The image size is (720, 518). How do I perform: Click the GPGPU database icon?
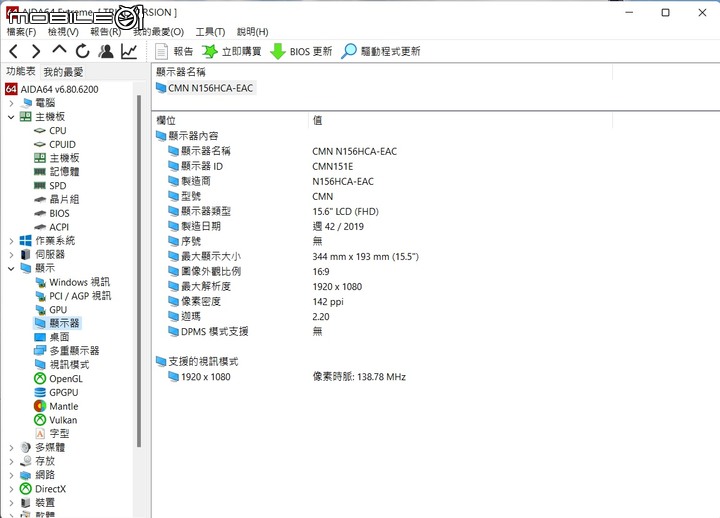[x=40, y=392]
